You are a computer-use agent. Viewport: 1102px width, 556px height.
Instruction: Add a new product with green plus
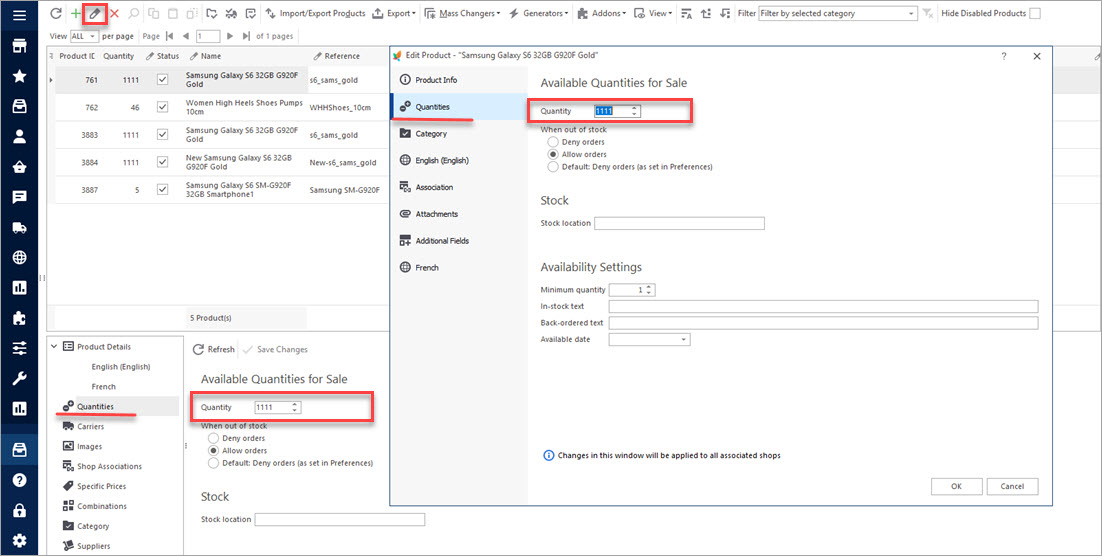coord(76,13)
